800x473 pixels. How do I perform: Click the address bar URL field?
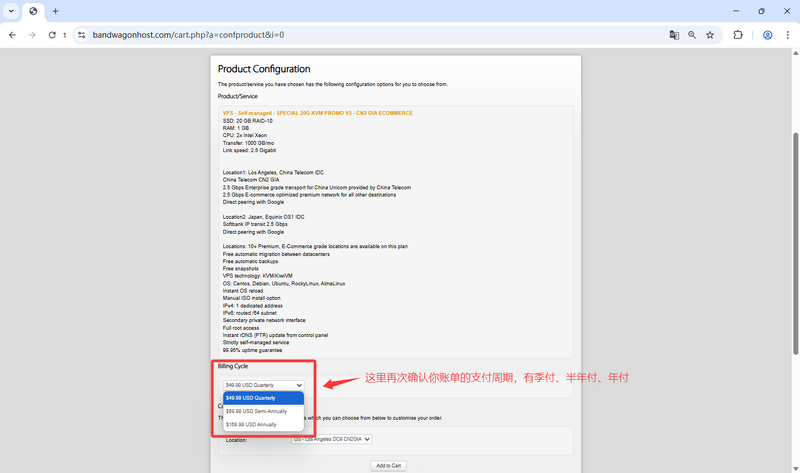click(x=350, y=34)
